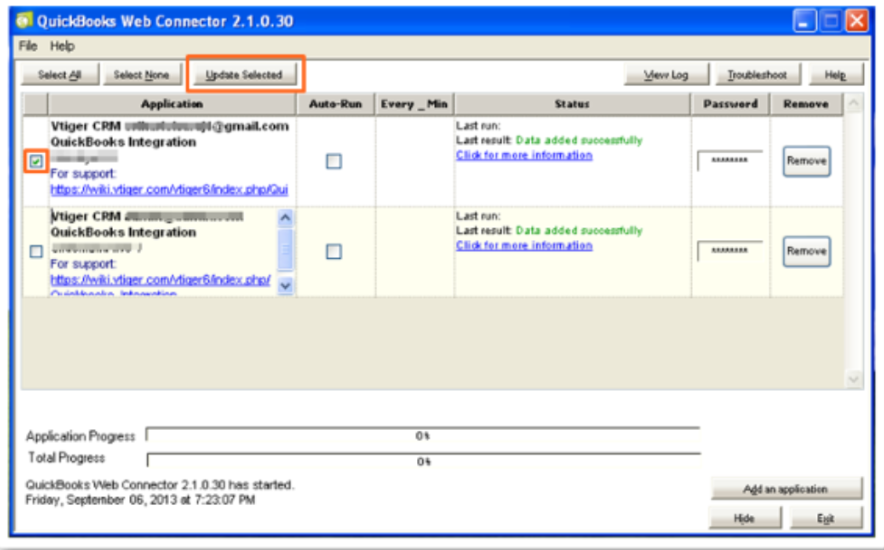Remove the second Vtiger CRM application
Image resolution: width=884 pixels, height=550 pixels.
(x=806, y=251)
